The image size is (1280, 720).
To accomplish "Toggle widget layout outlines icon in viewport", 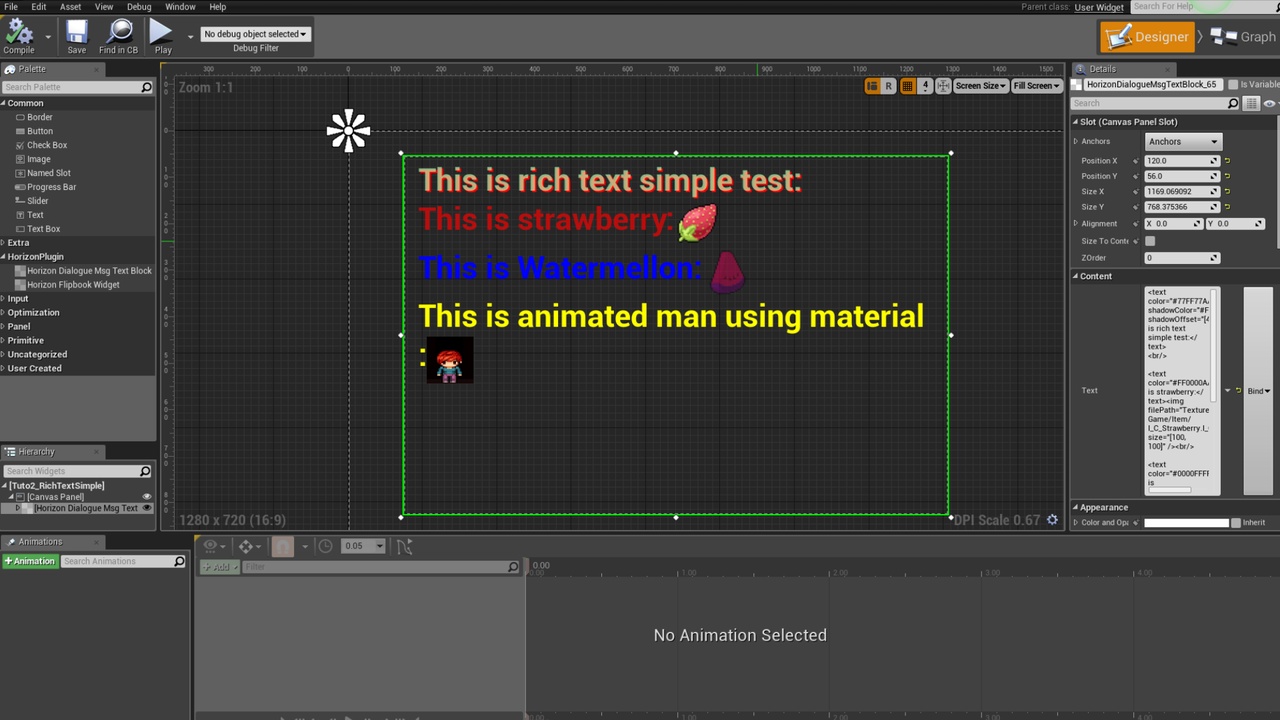I will click(872, 86).
